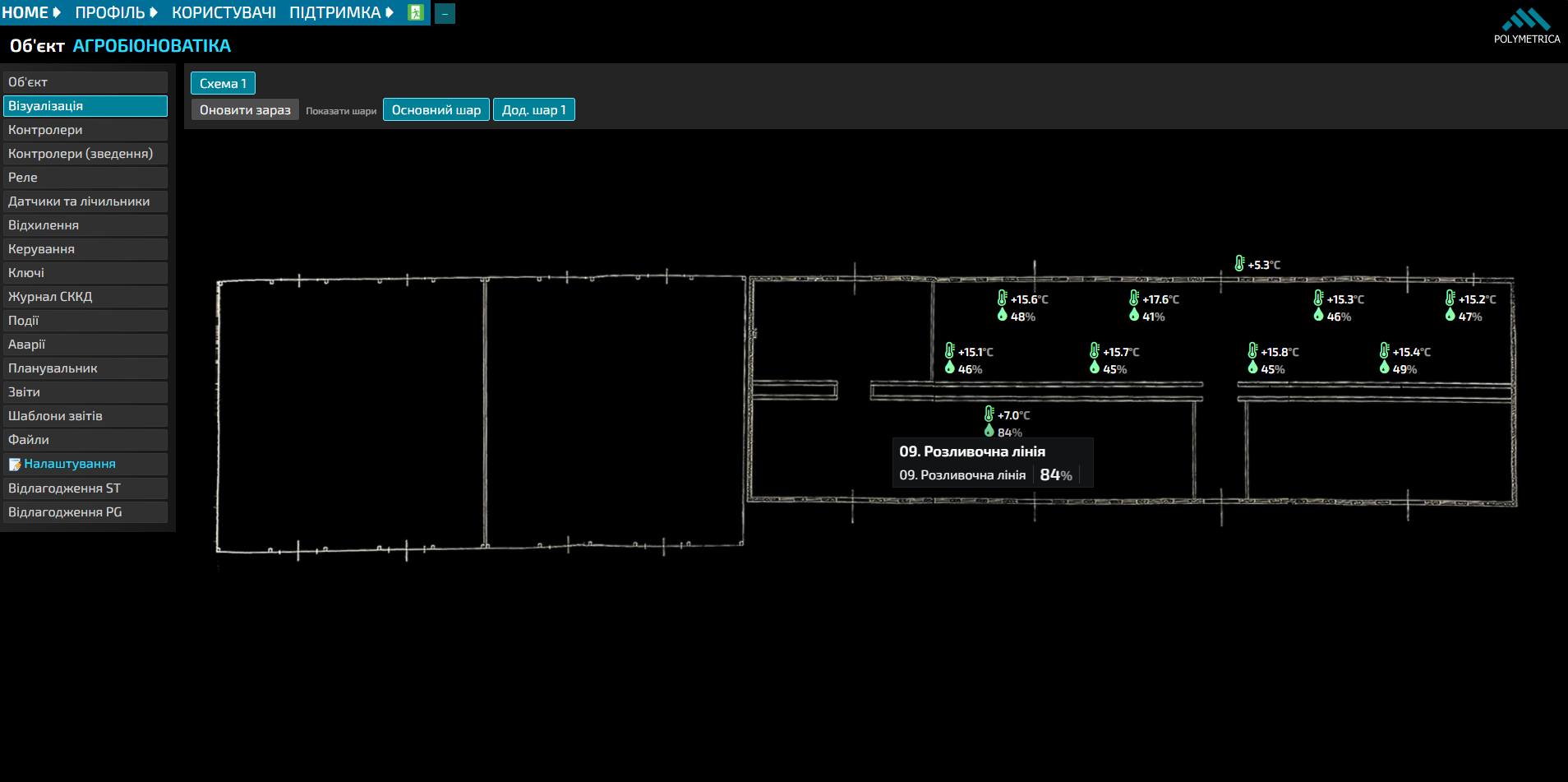Click the thermometer icon reading +5.3°C
This screenshot has height=782, width=1568.
[1239, 264]
